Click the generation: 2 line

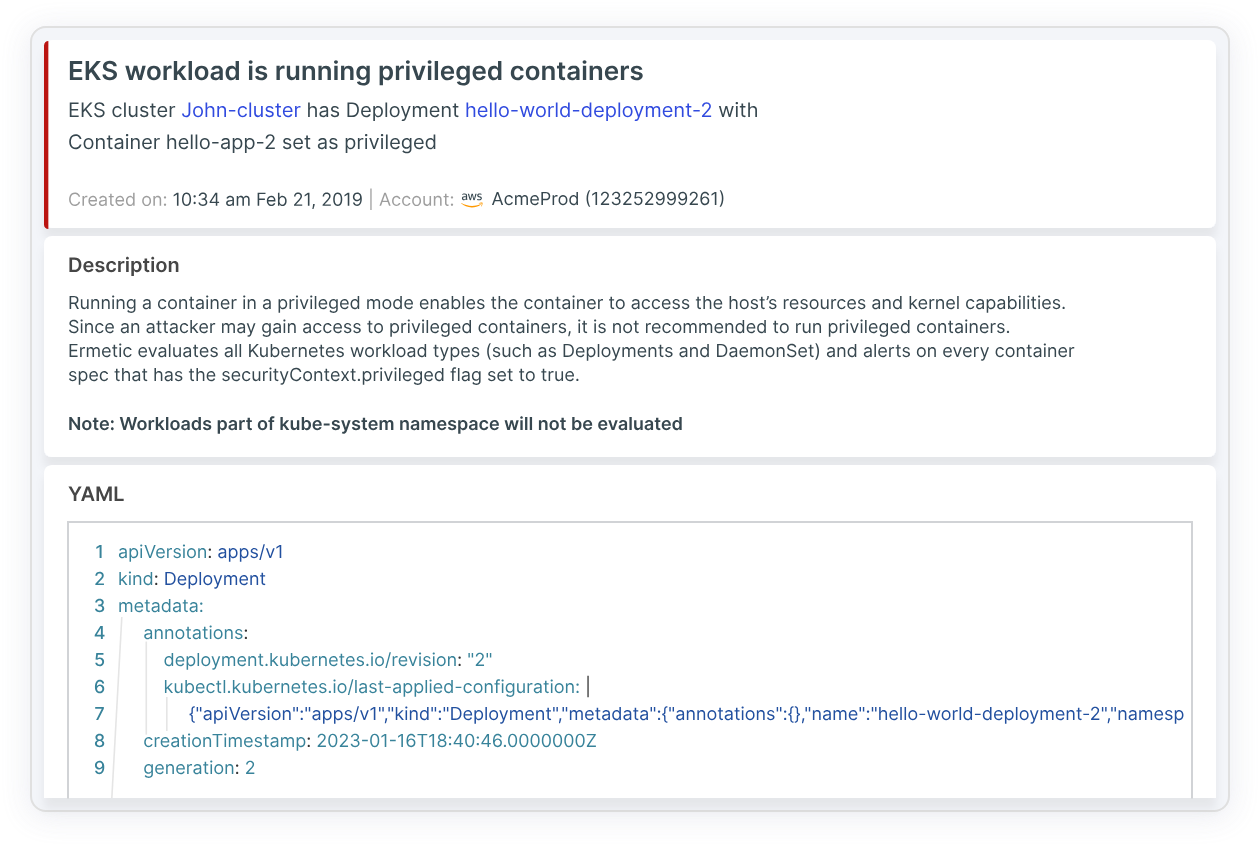click(x=199, y=768)
